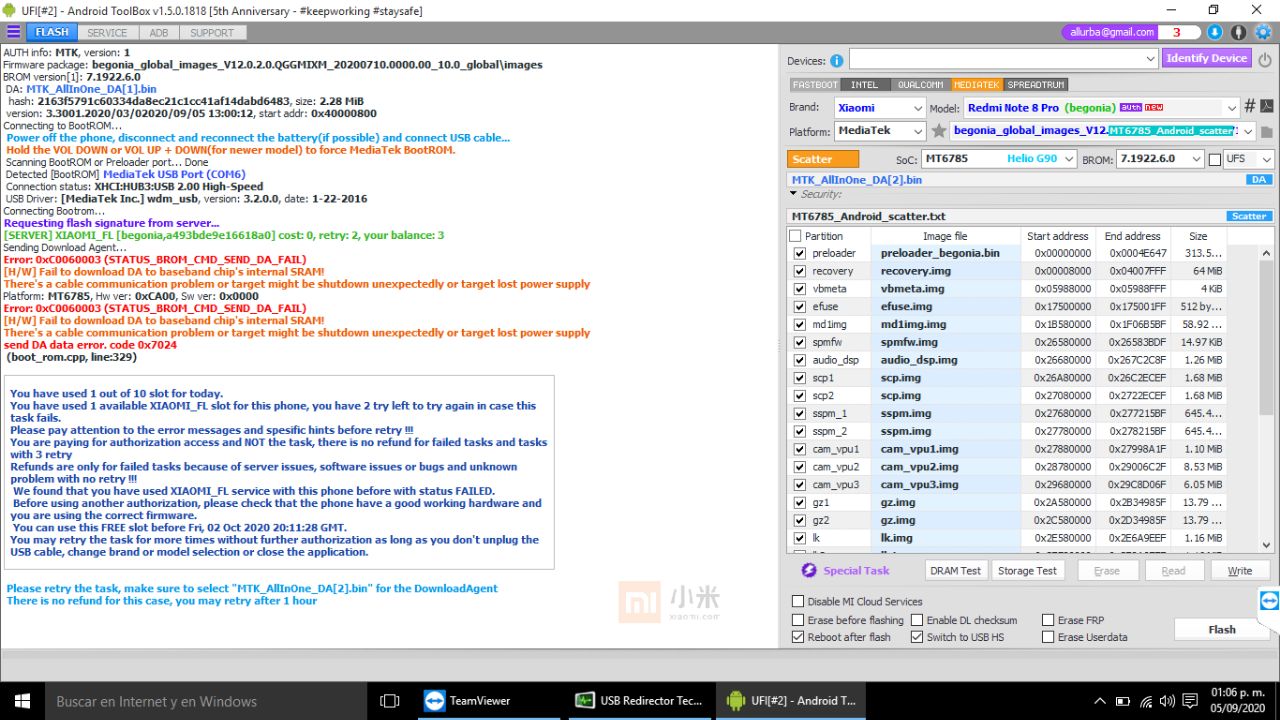This screenshot has width=1280, height=720.
Task: Open the purple hamburger menu
Action: pyautogui.click(x=13, y=32)
